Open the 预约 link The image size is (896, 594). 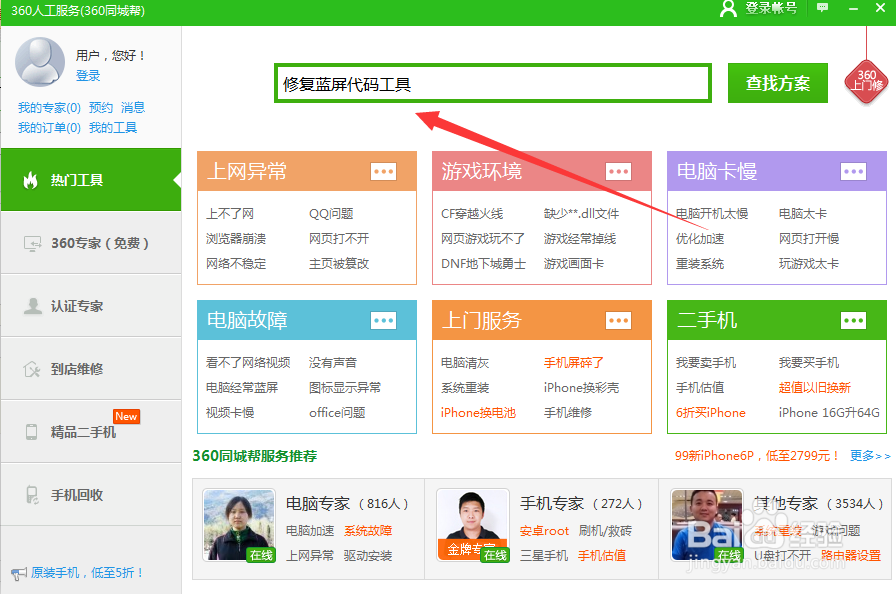click(101, 107)
